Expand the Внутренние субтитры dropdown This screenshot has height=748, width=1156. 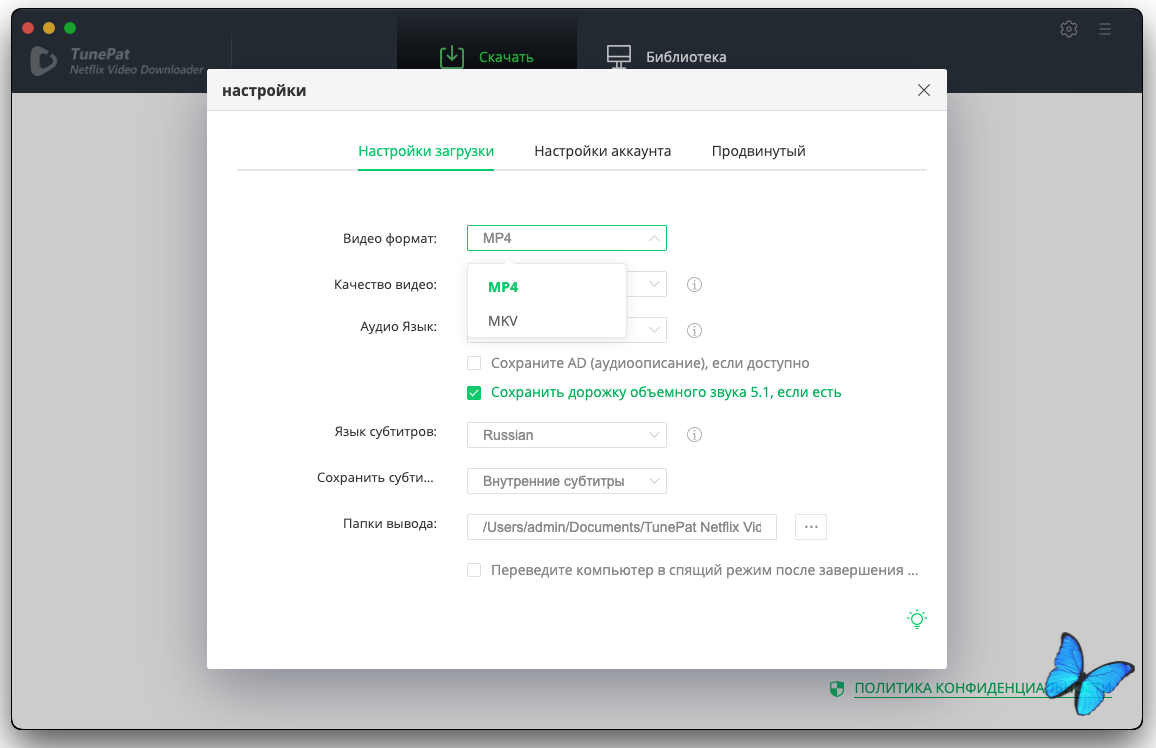566,481
